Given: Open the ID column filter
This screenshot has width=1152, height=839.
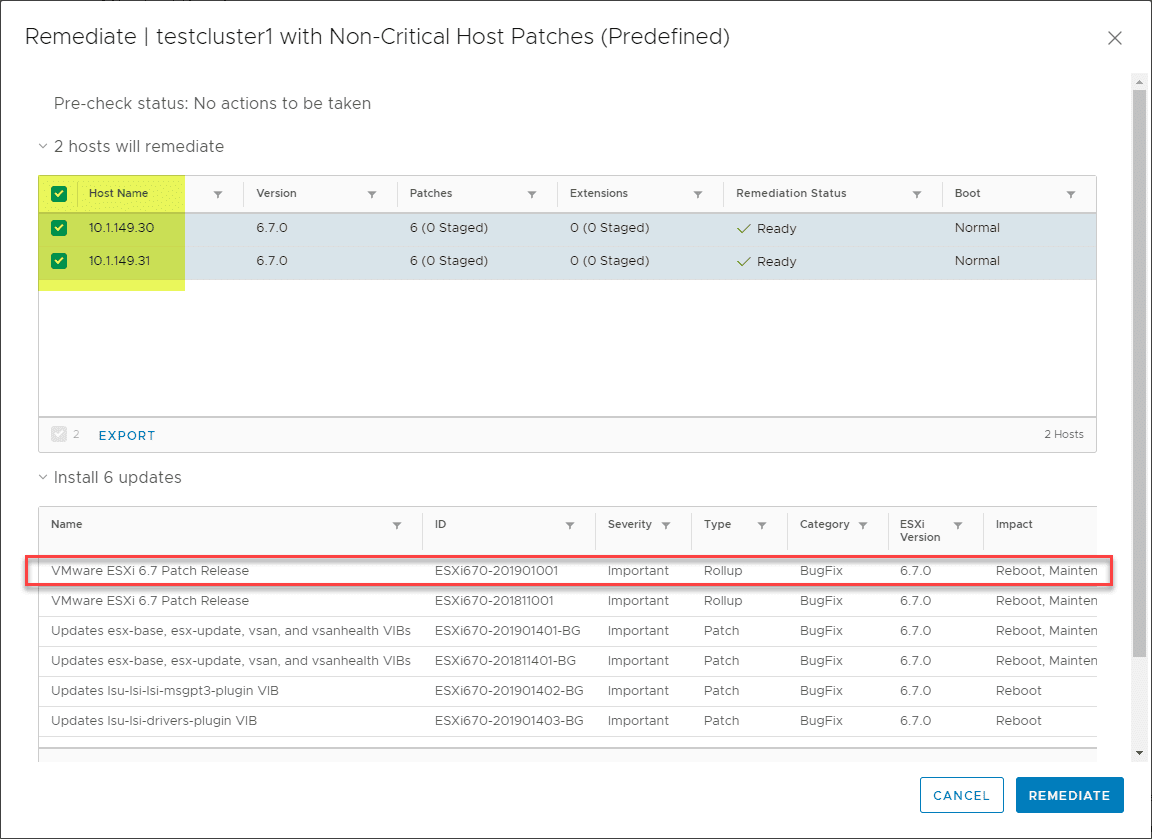Looking at the screenshot, I should pos(571,524).
